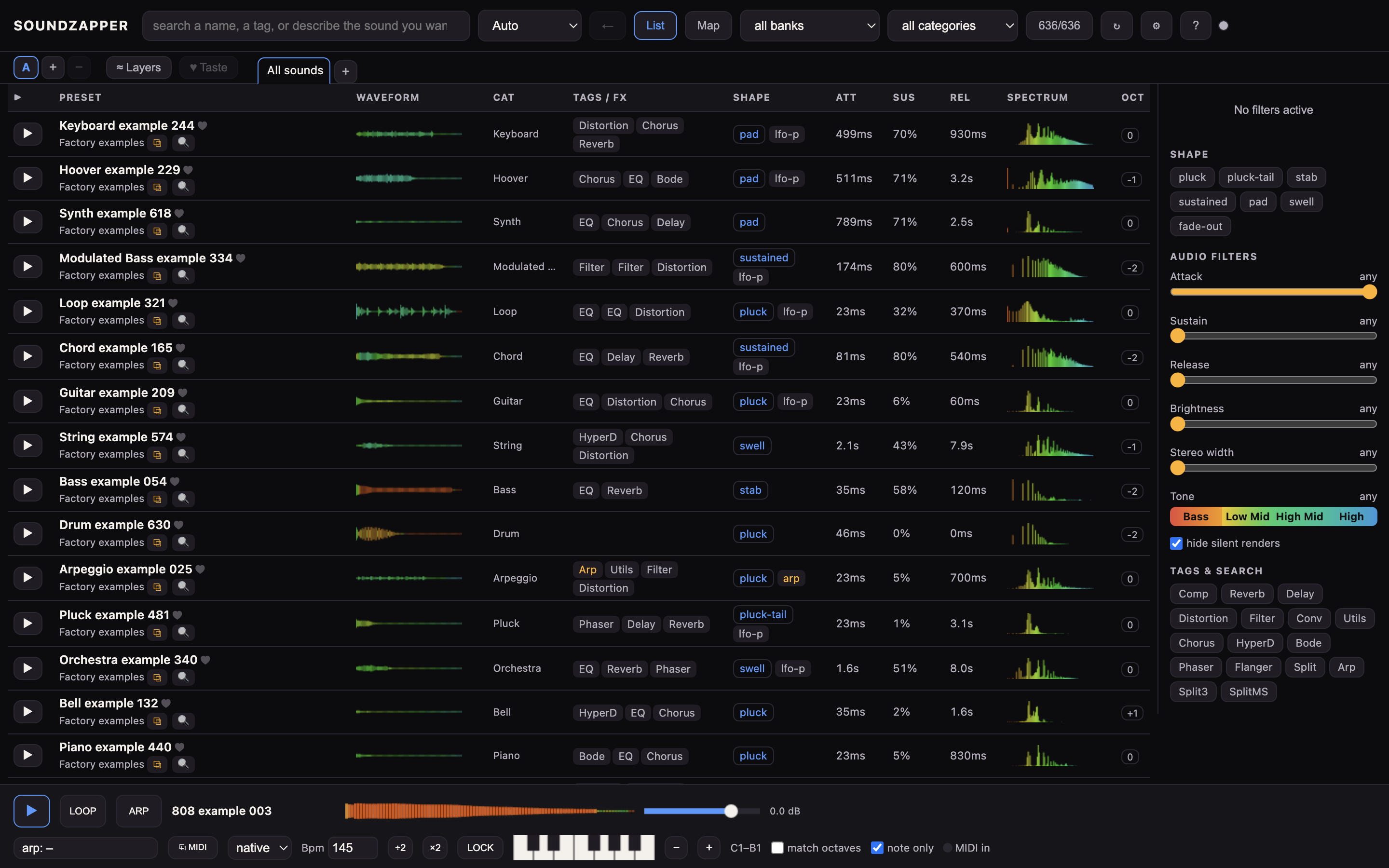Select the slot A button

[26, 67]
